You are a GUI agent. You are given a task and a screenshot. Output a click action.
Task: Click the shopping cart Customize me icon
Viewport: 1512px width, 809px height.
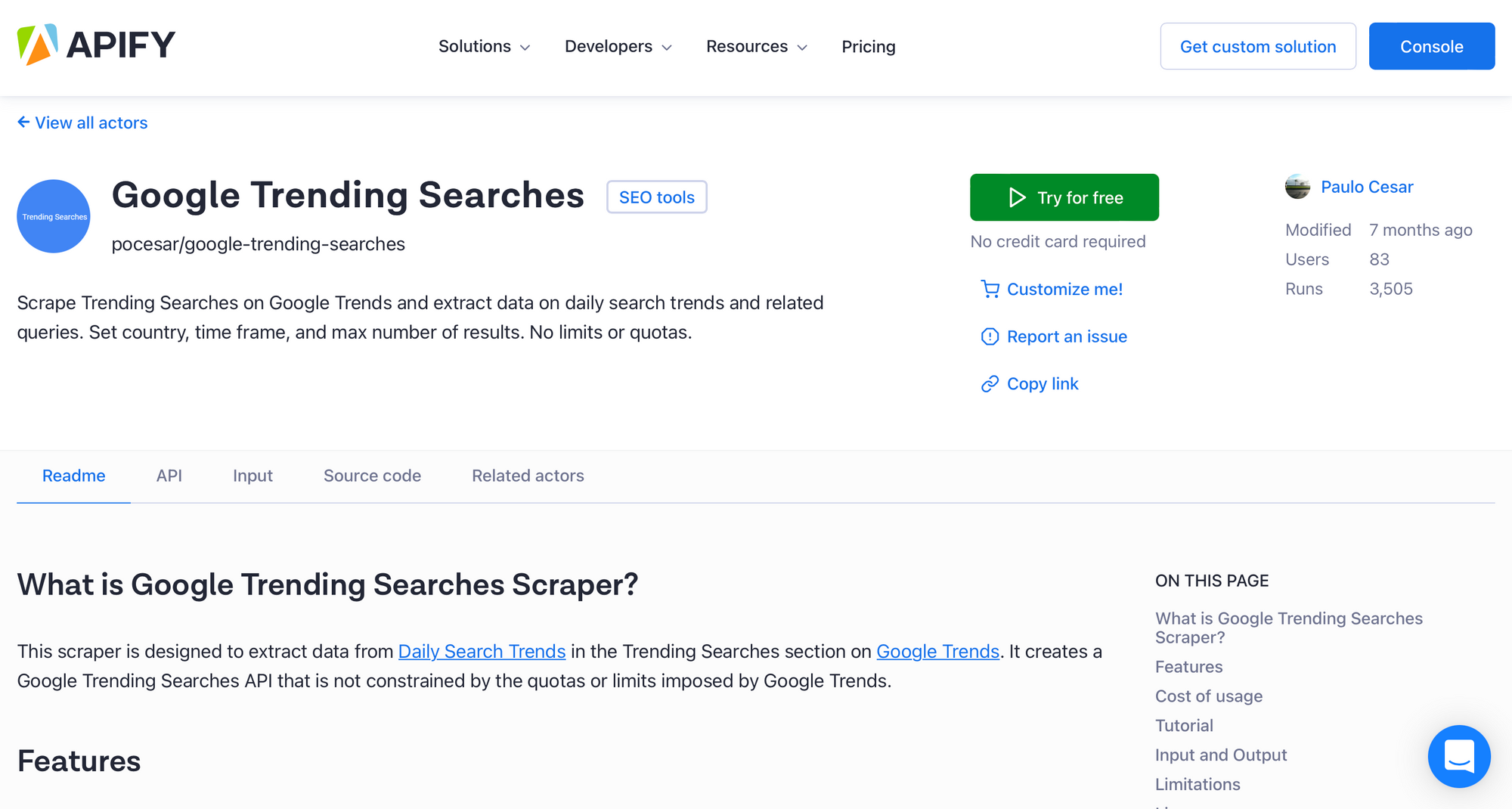click(990, 290)
